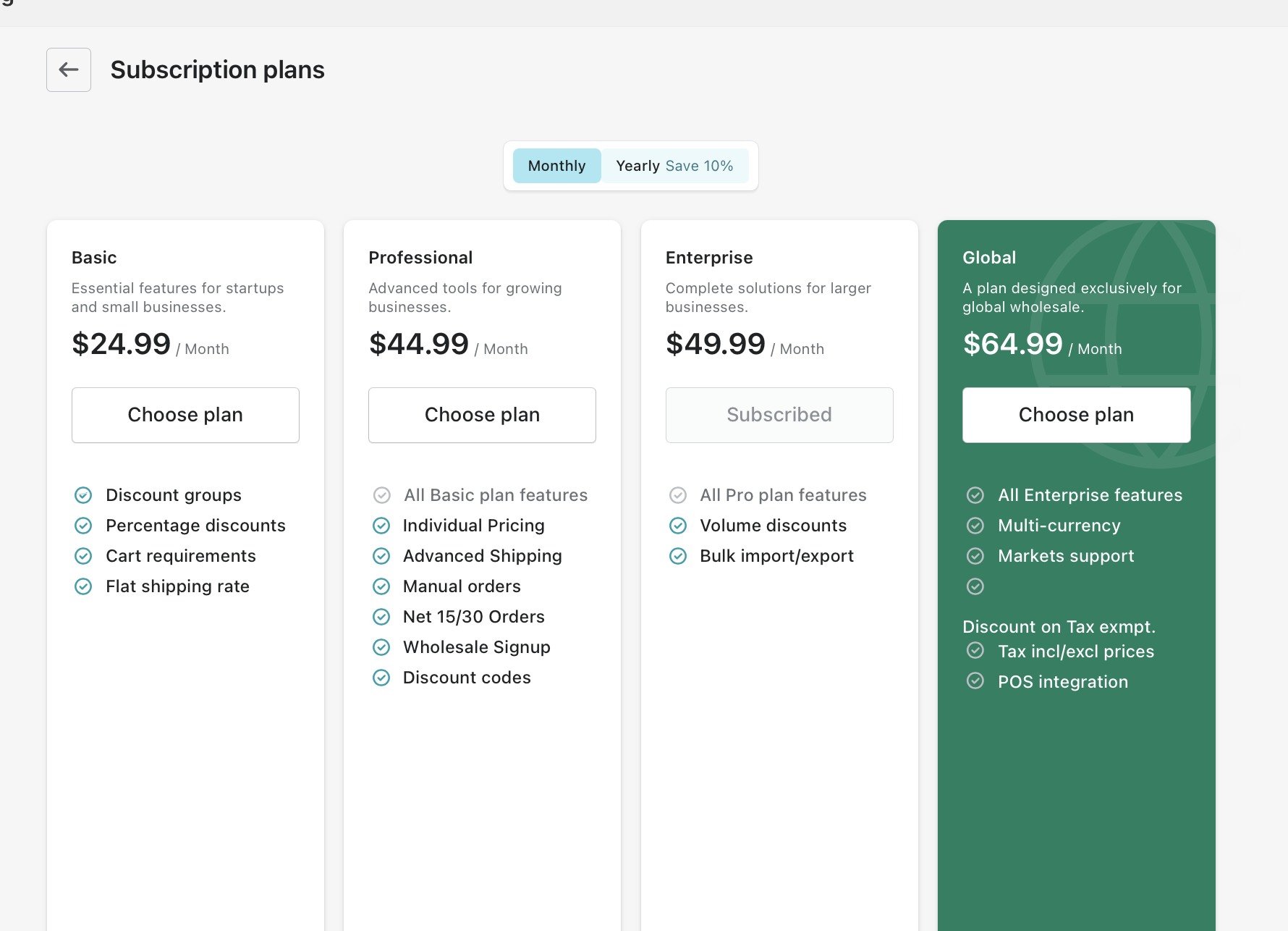1288x931 pixels.
Task: Choose the Basic plan
Action: point(185,415)
